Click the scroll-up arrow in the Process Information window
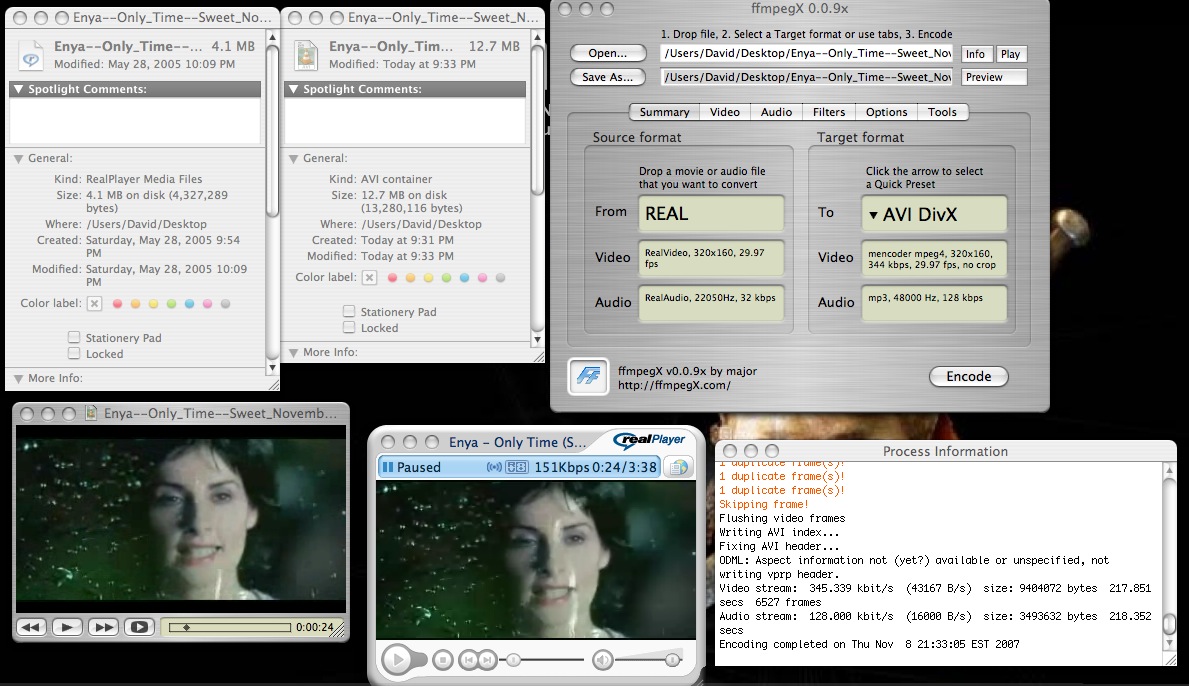Image resolution: width=1189 pixels, height=686 pixels. 1169,470
